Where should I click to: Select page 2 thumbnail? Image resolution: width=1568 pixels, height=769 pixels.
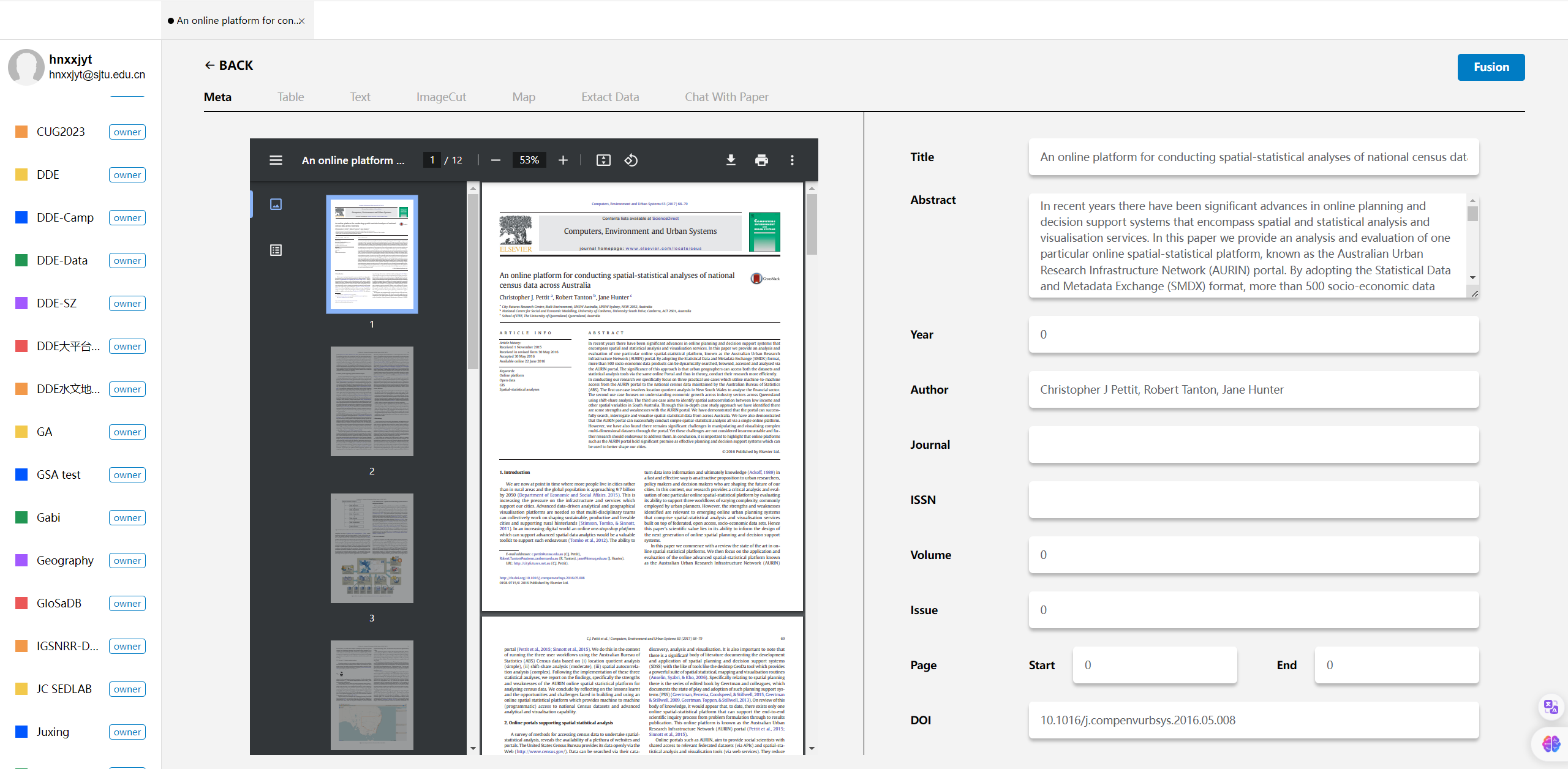(x=372, y=401)
